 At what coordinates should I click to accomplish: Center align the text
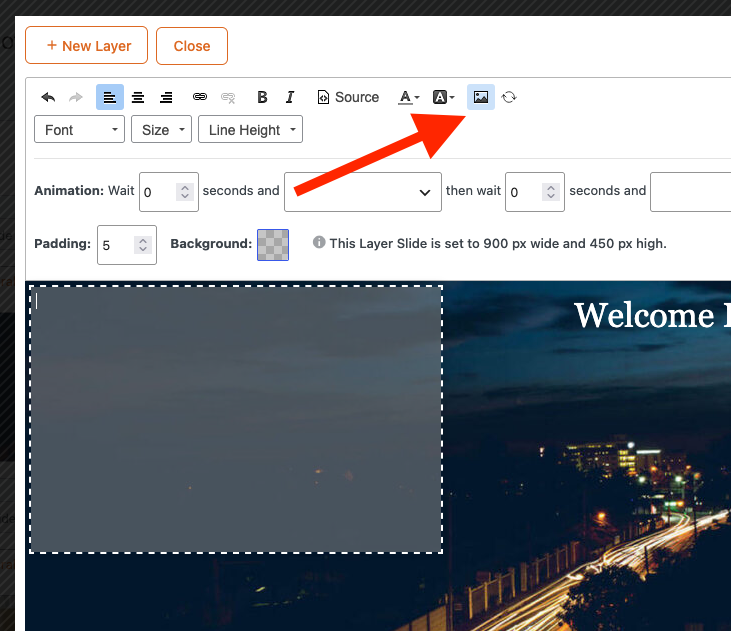pyautogui.click(x=138, y=97)
